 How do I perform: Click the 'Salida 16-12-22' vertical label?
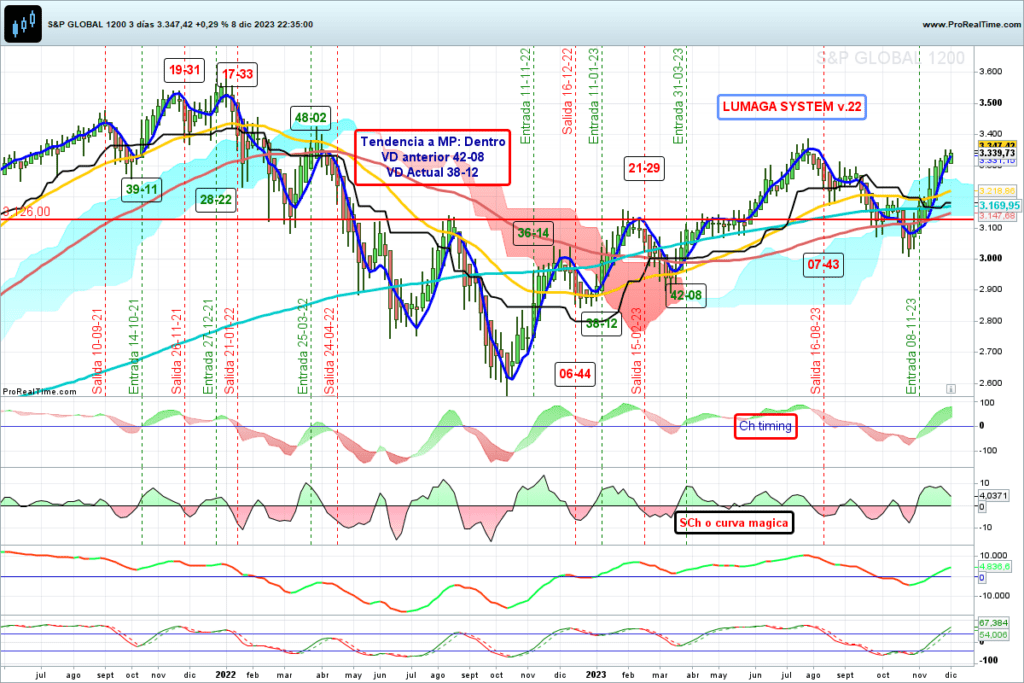(568, 91)
